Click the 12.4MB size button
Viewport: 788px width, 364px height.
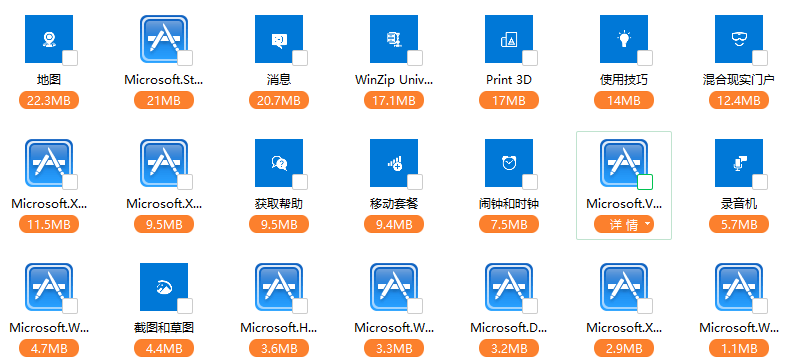(739, 100)
